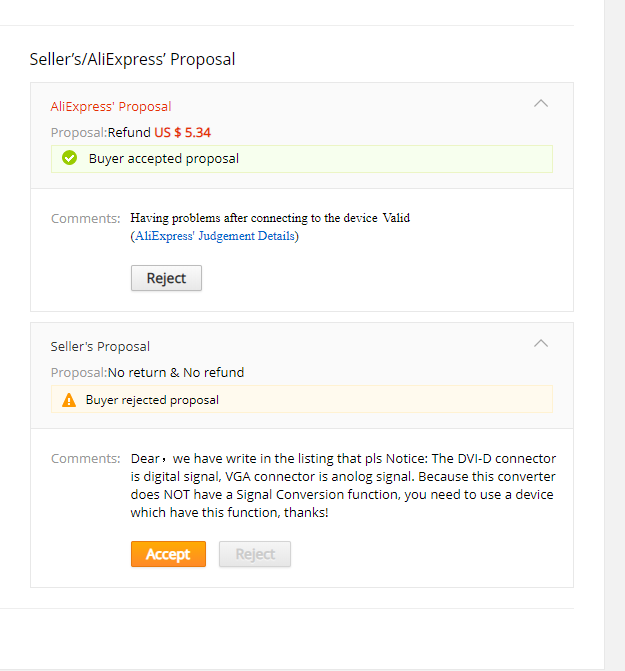This screenshot has height=671, width=625.
Task: Open AliExpress' Judgement Details link
Action: pos(215,236)
